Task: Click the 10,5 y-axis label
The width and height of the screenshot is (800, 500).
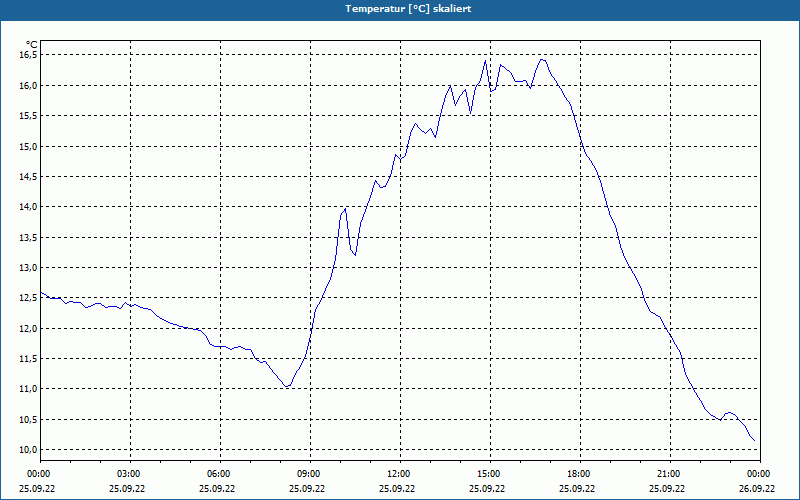Action: tap(29, 419)
